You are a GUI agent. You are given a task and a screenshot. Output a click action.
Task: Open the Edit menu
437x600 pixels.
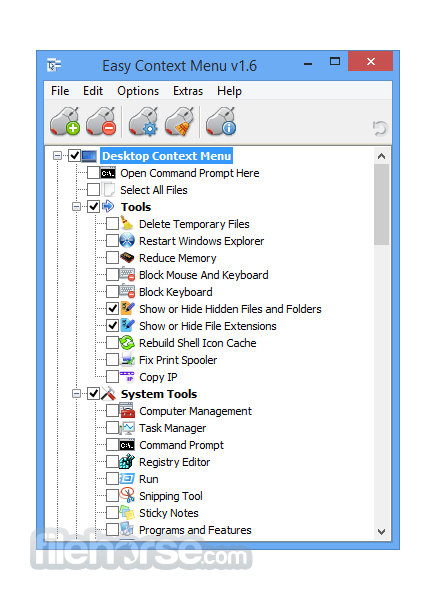[x=93, y=91]
